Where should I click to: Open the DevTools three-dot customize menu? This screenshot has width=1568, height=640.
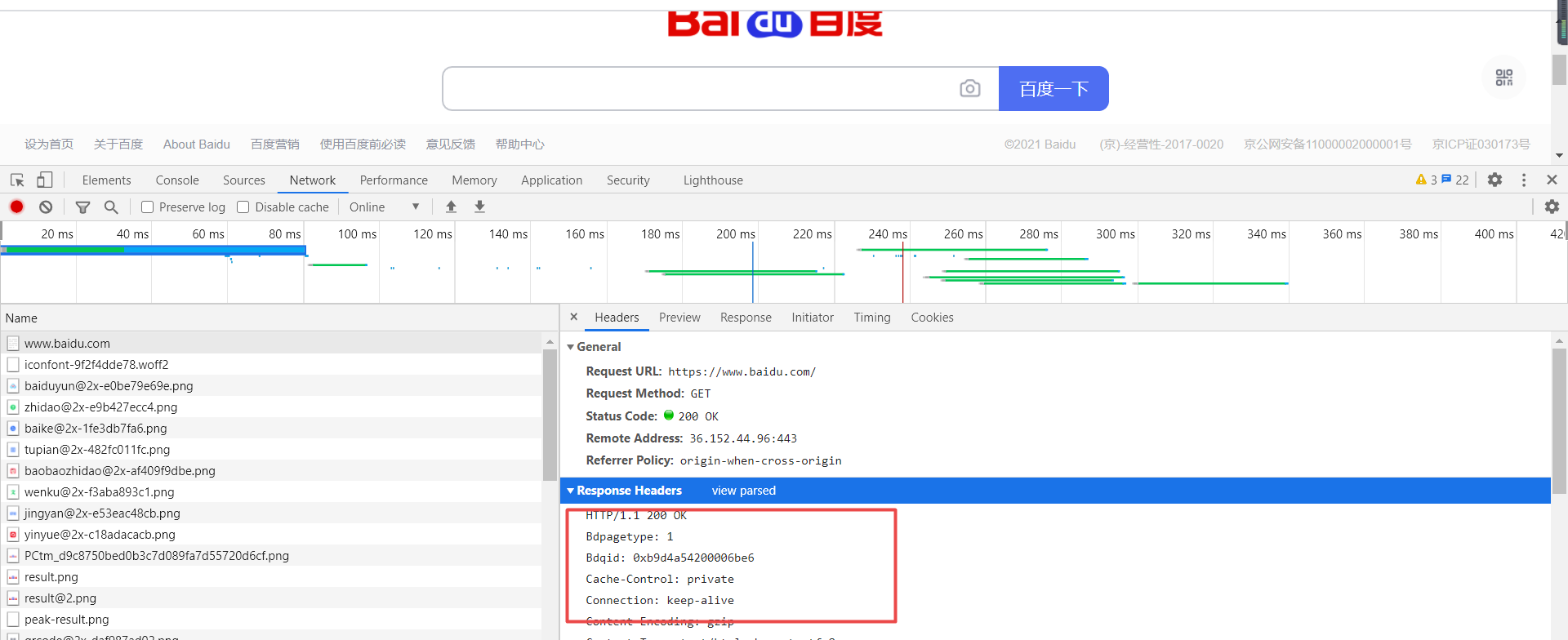coord(1524,180)
